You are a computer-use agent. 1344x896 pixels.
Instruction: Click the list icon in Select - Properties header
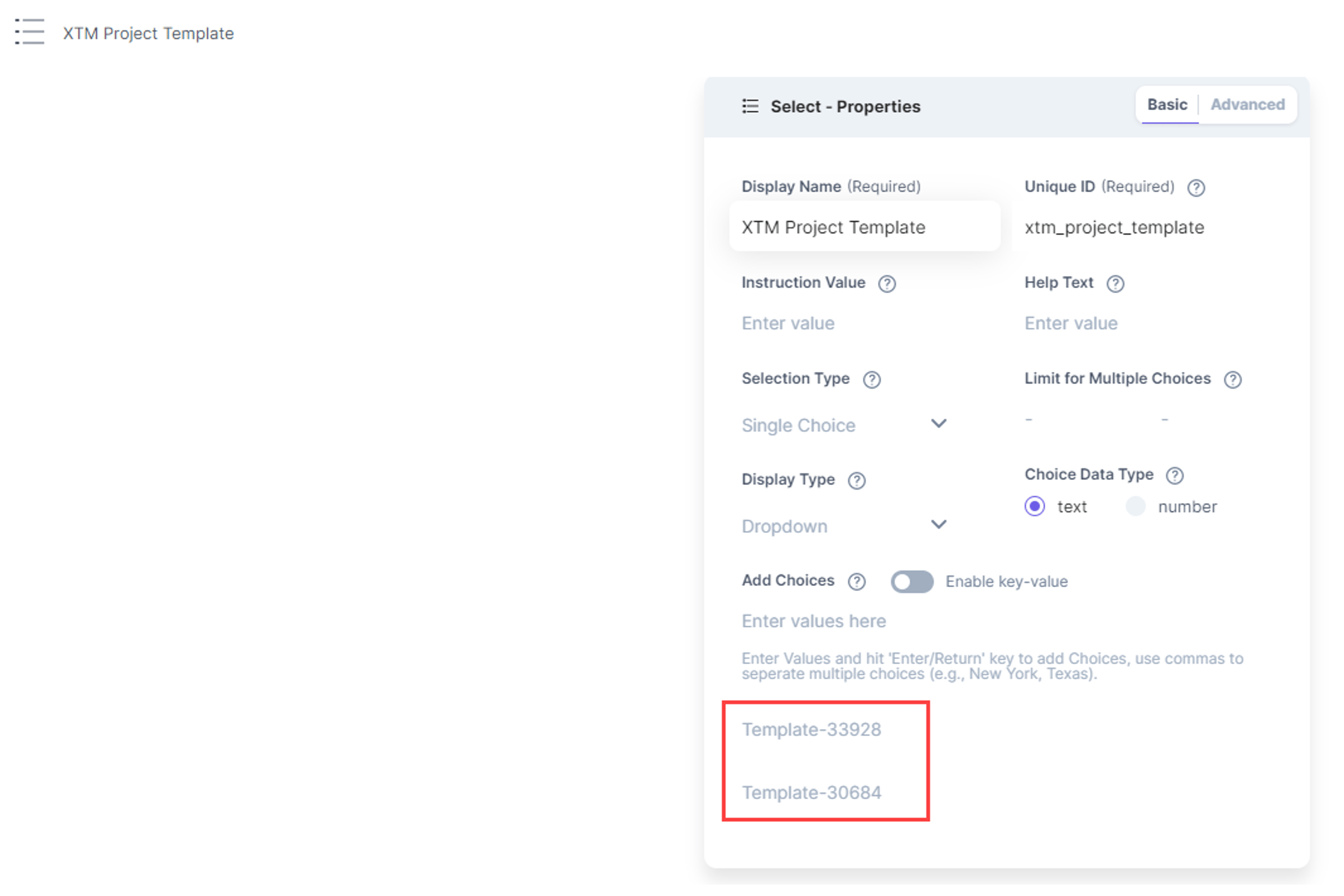(x=750, y=106)
